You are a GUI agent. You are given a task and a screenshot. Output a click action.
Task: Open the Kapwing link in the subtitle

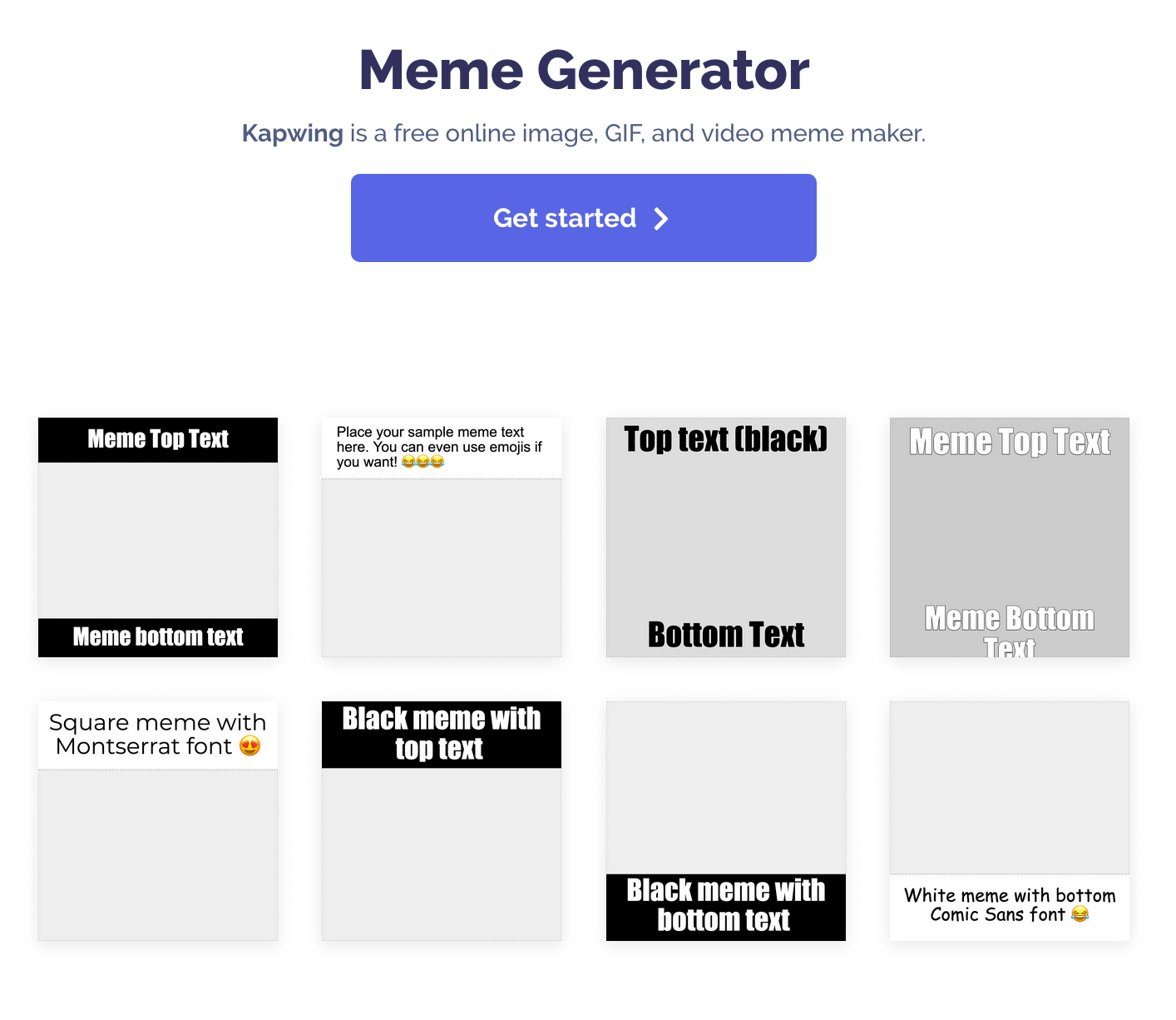pos(292,133)
